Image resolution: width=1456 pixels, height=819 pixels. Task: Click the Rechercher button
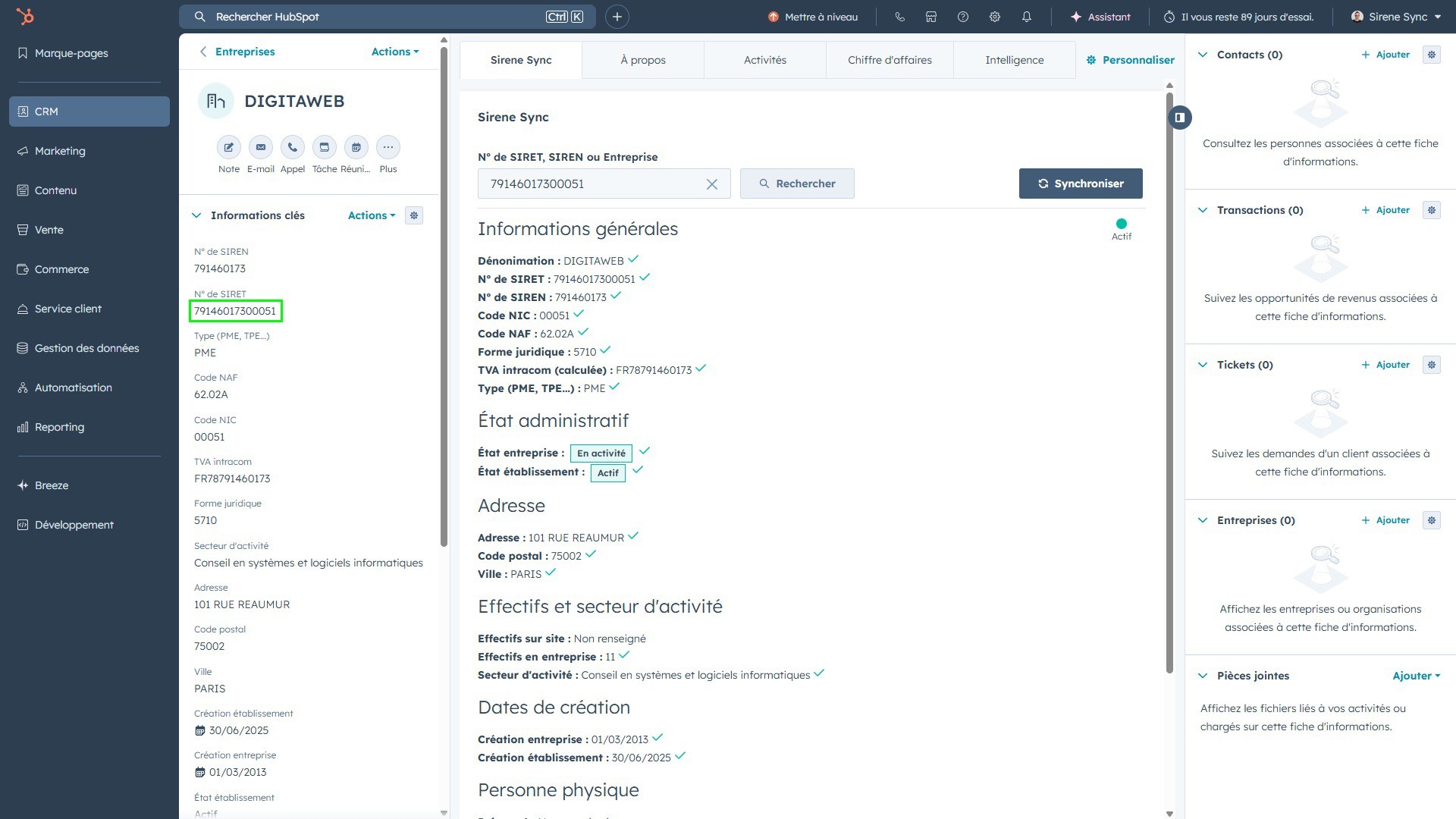797,184
